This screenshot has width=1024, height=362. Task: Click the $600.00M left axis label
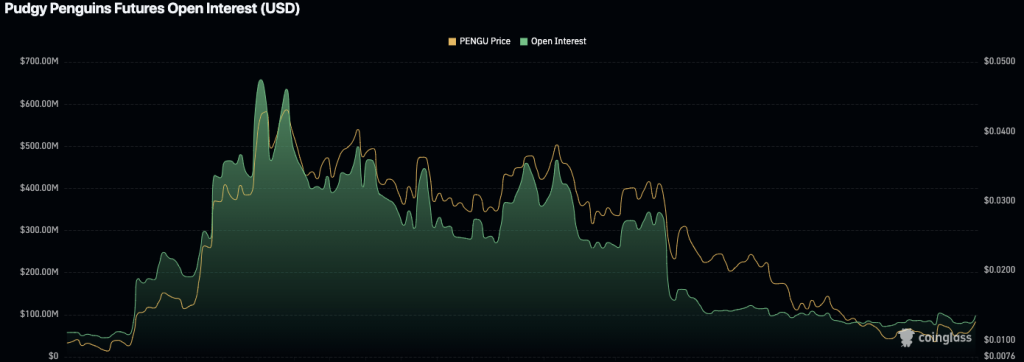pos(40,104)
